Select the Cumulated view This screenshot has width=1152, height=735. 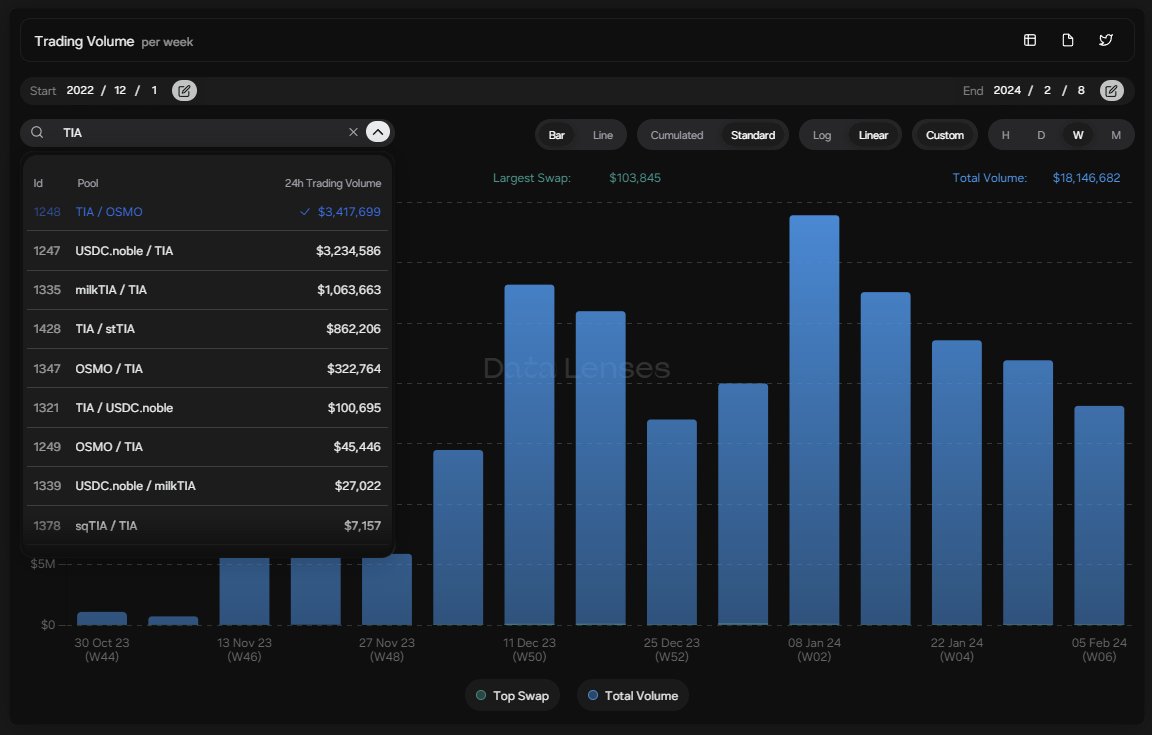tap(677, 135)
